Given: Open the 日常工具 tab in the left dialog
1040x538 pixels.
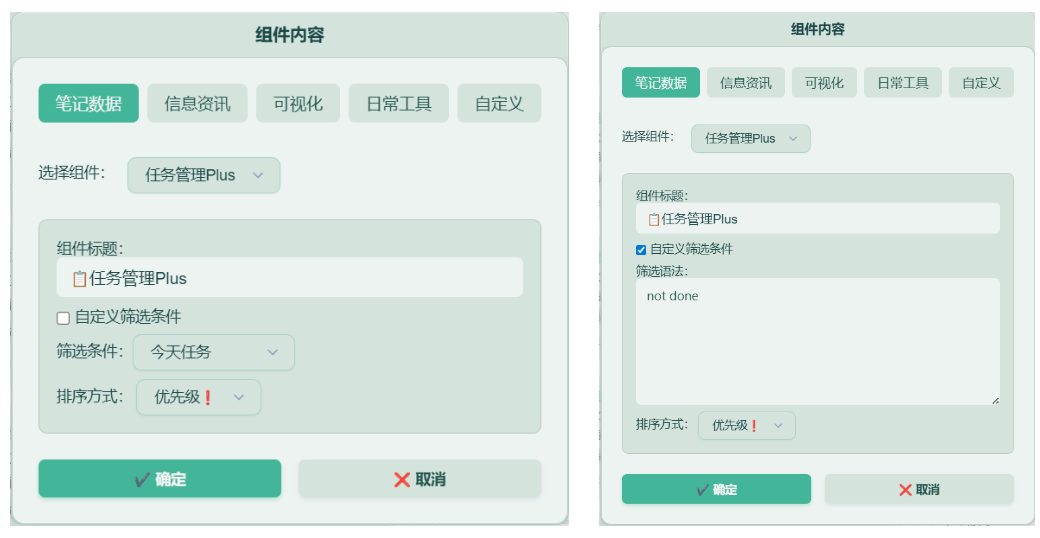Looking at the screenshot, I should [x=398, y=104].
